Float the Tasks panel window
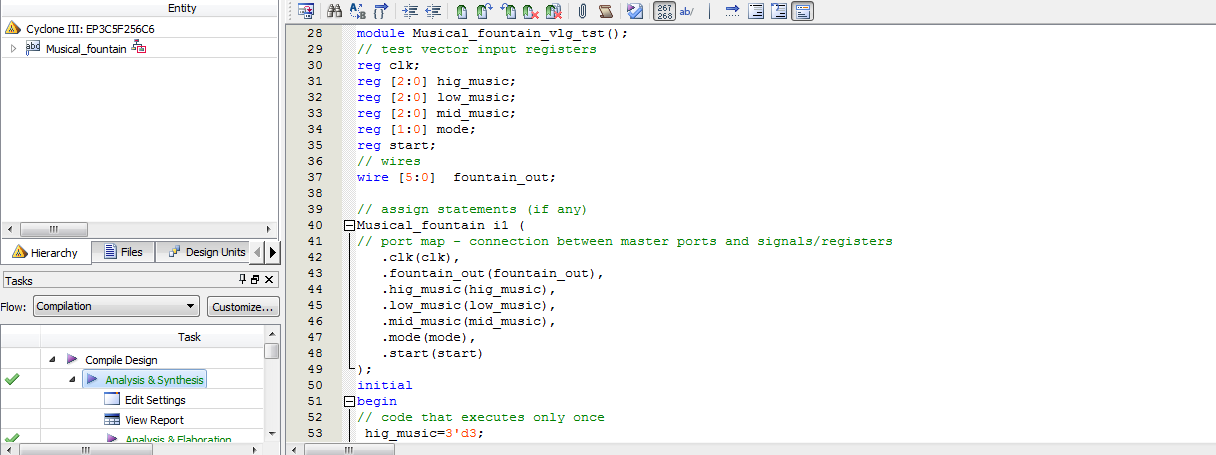Image resolution: width=1216 pixels, height=455 pixels. point(255,279)
